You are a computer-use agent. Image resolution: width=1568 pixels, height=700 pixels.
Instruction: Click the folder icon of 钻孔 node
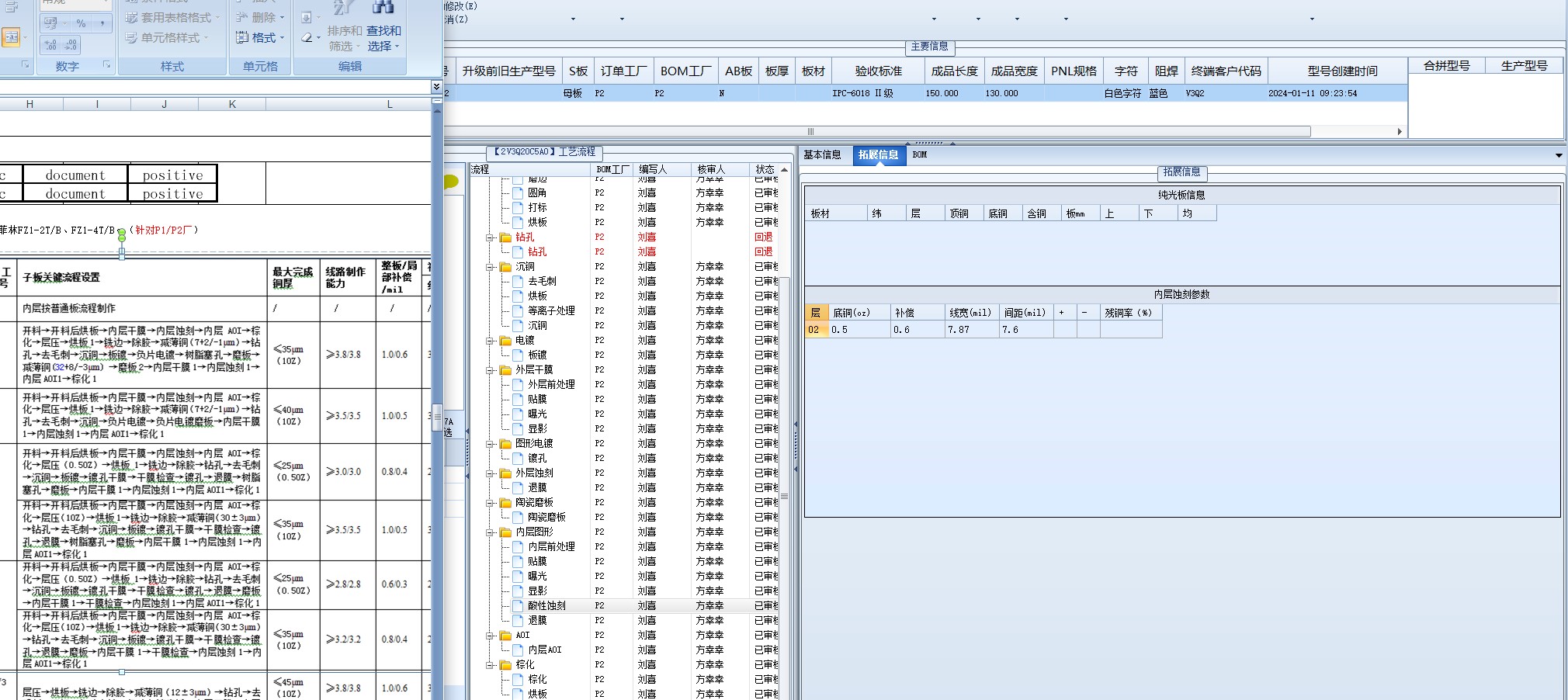(x=505, y=237)
